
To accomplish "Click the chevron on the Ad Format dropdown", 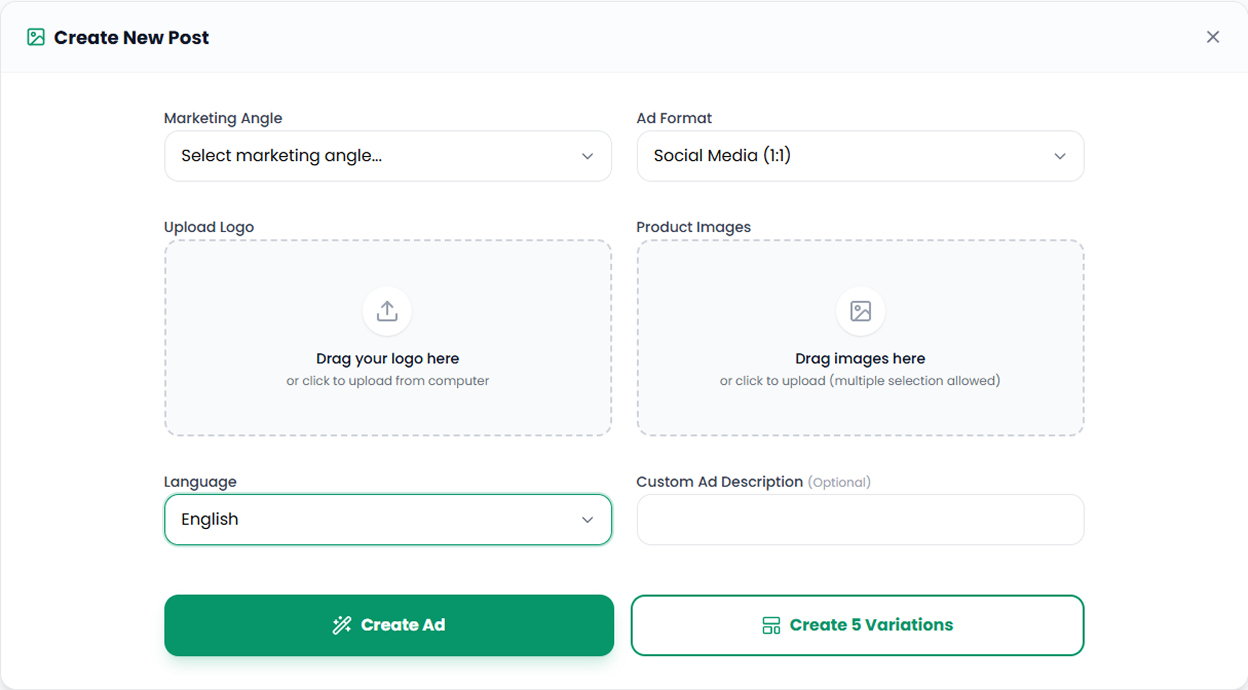I will [x=1060, y=156].
